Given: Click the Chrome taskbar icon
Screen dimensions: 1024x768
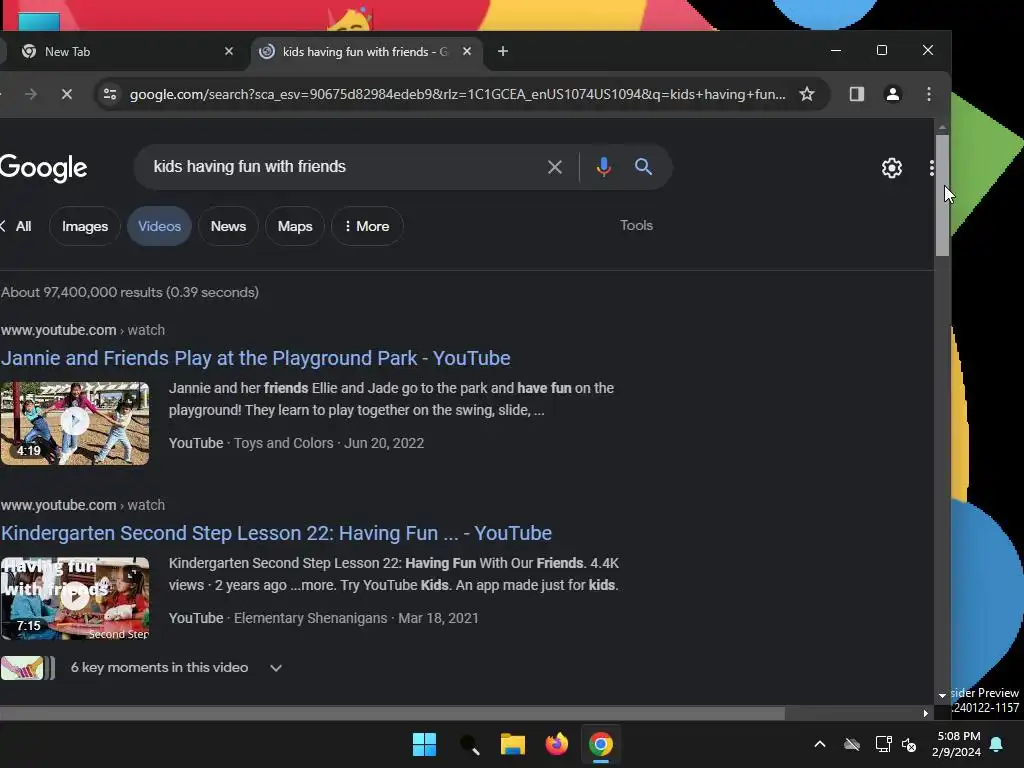Looking at the screenshot, I should point(601,744).
